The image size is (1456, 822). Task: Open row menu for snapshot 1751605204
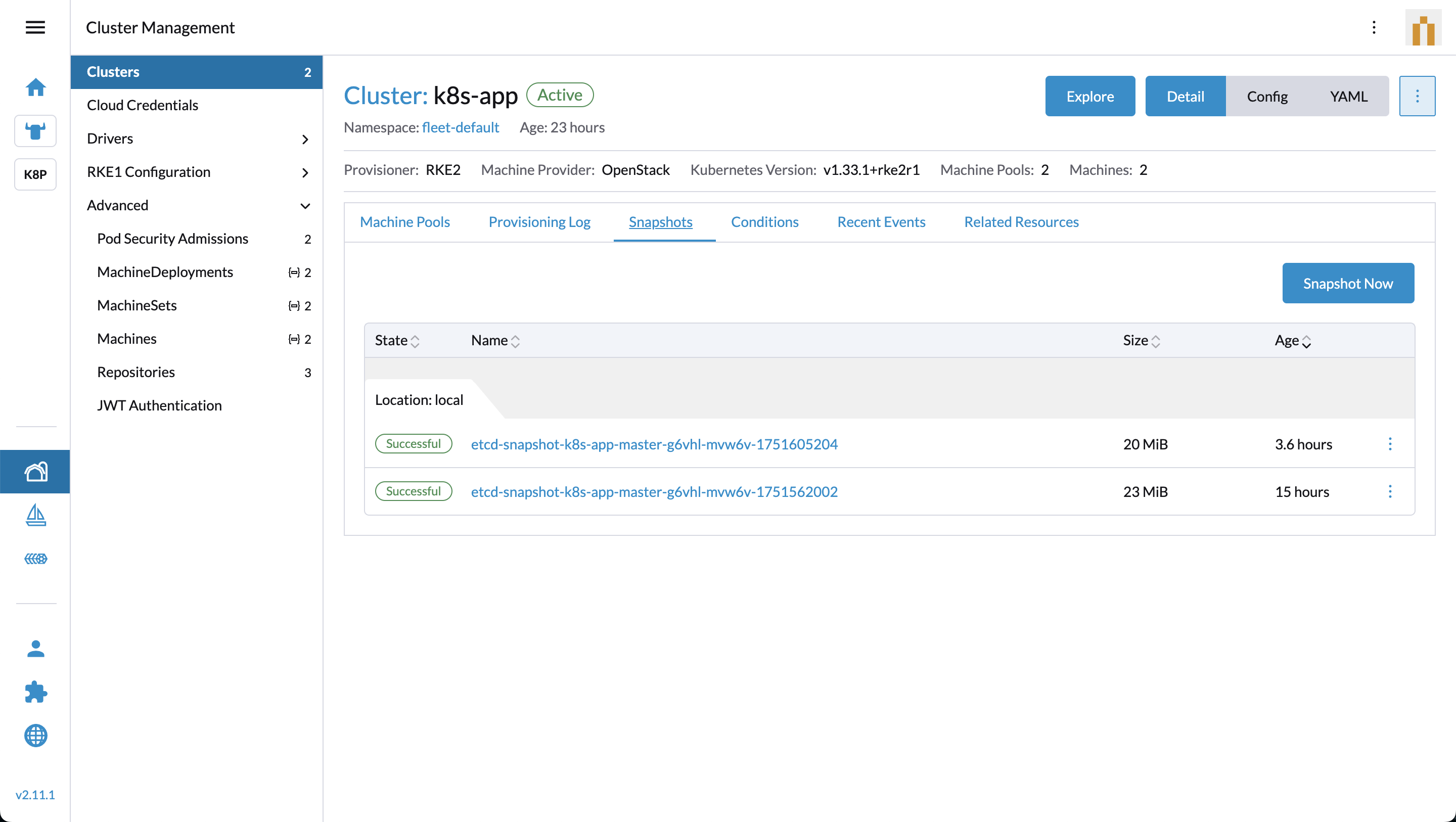click(x=1390, y=444)
